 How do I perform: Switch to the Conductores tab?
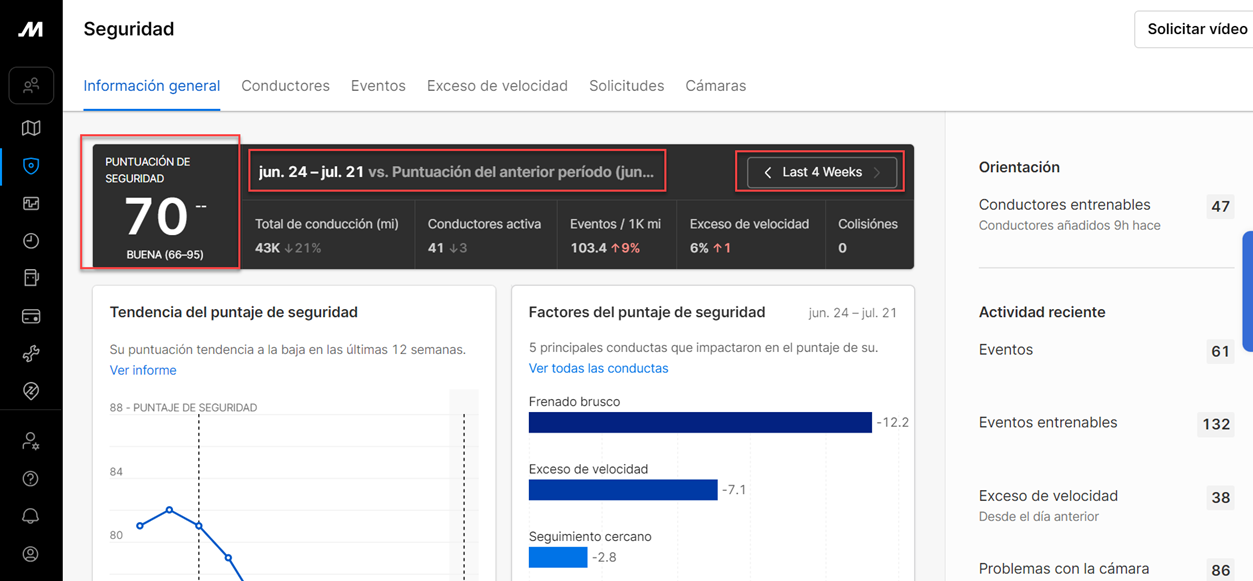coord(285,86)
